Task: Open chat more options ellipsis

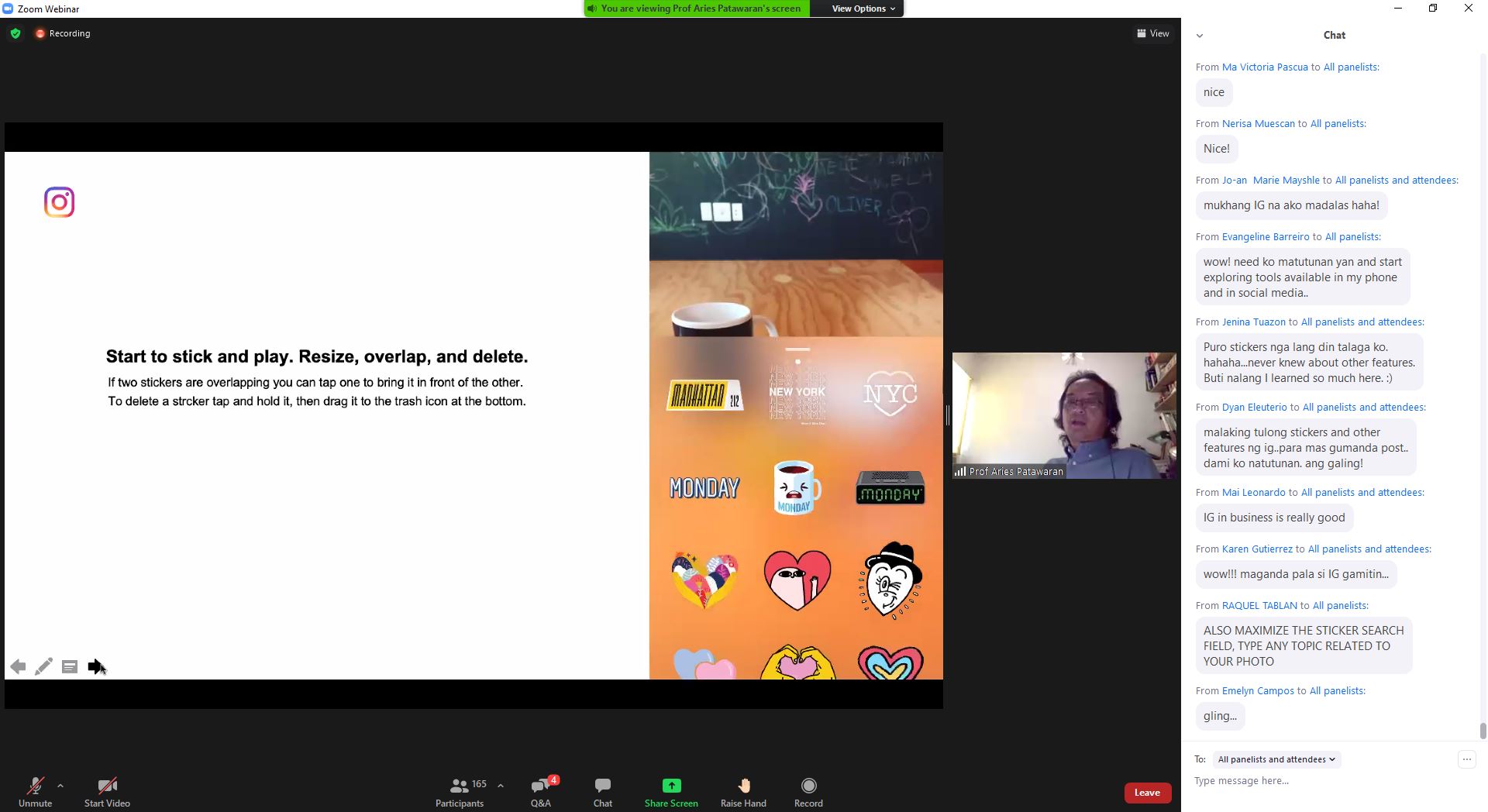Action: coord(1466,759)
